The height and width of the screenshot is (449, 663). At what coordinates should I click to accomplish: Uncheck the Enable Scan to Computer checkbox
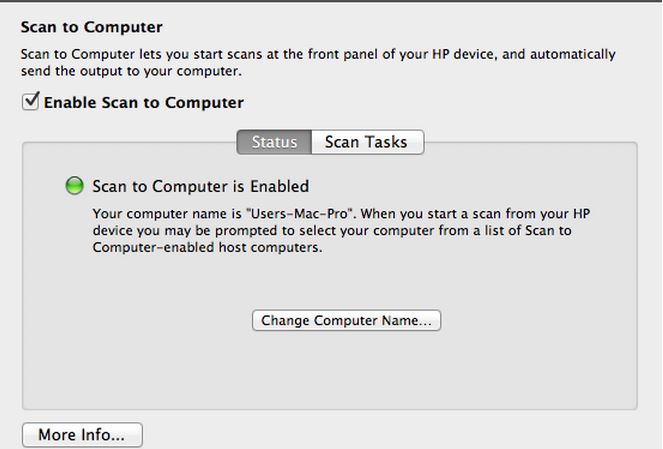pos(30,102)
